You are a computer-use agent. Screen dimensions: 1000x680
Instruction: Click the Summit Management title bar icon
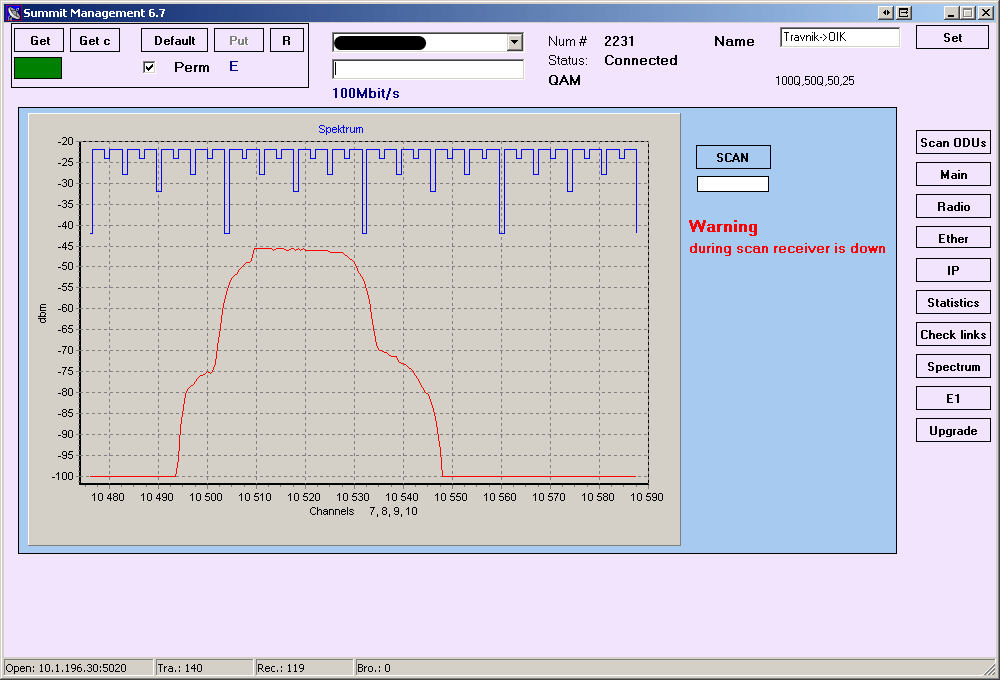click(13, 13)
